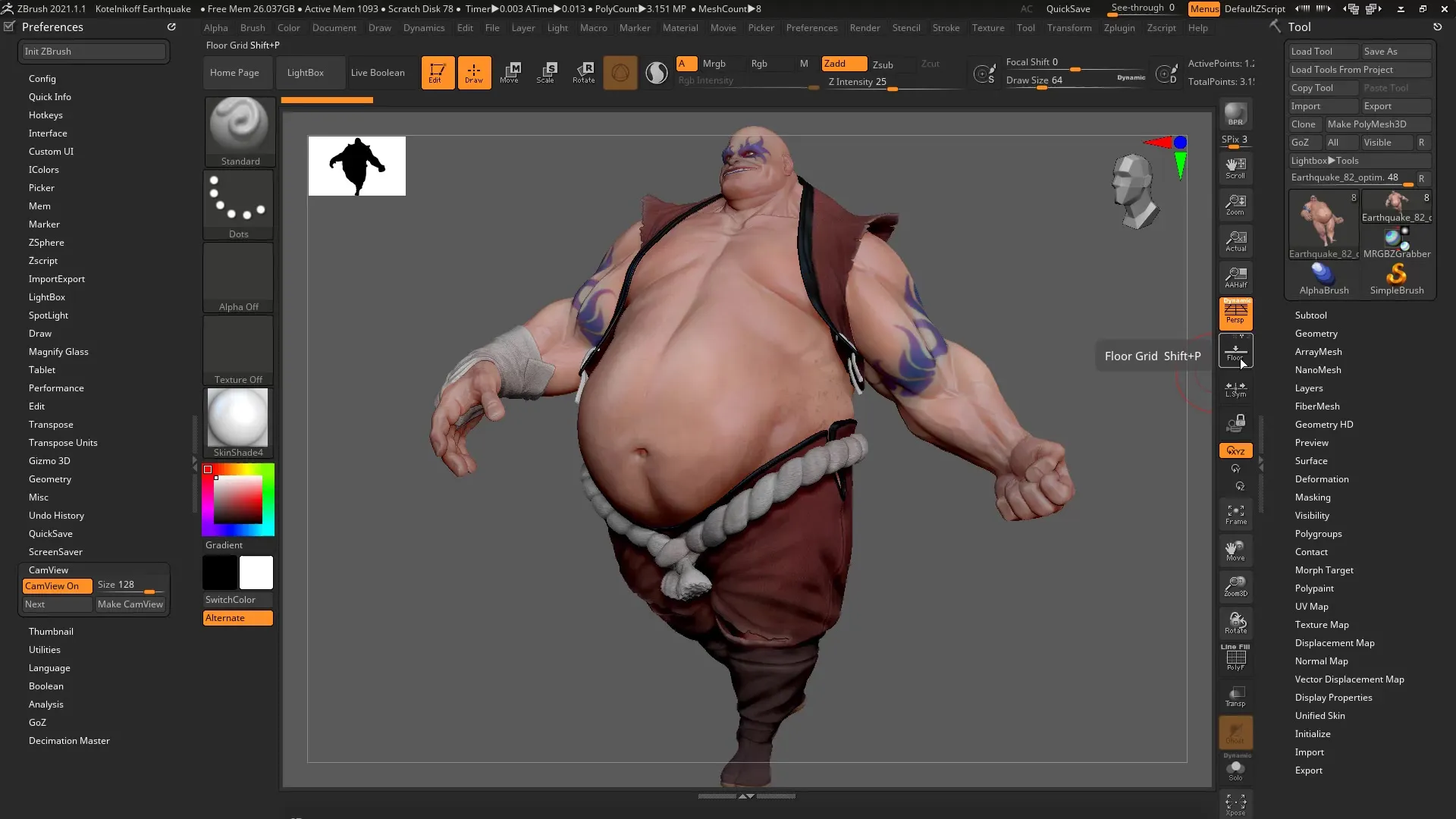Viewport: 1456px width, 819px height.
Task: Open the Brush menu
Action: tap(253, 28)
